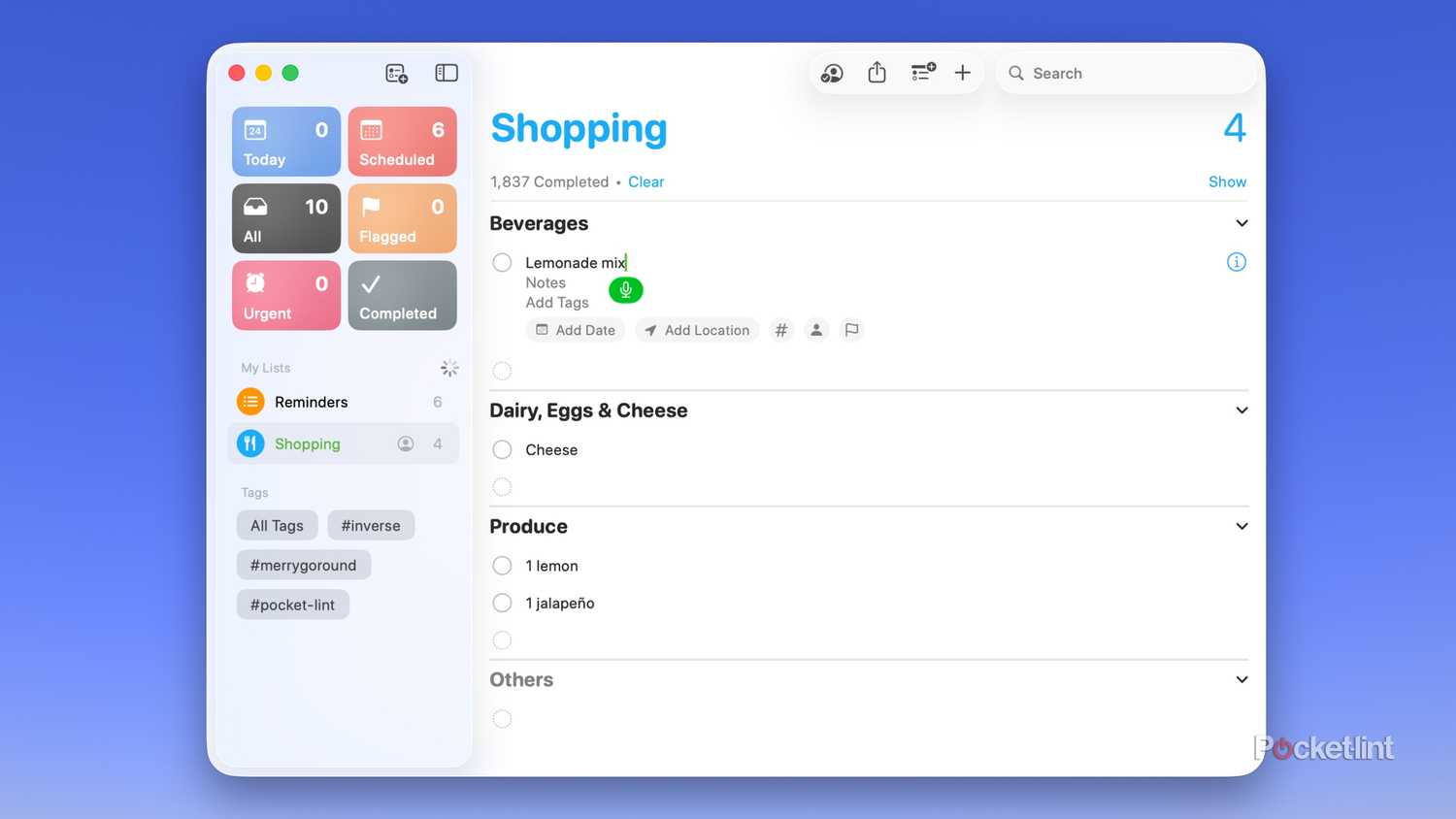Open the collaboration people icon in toolbar
The height and width of the screenshot is (819, 1456).
coord(832,73)
